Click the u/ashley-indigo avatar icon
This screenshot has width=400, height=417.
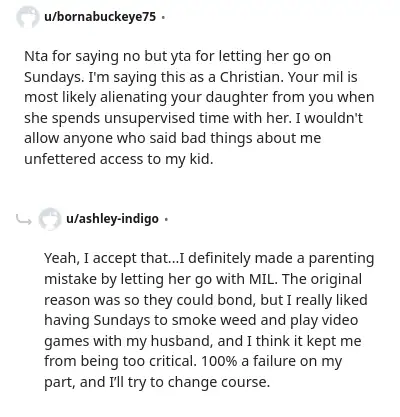pos(50,219)
